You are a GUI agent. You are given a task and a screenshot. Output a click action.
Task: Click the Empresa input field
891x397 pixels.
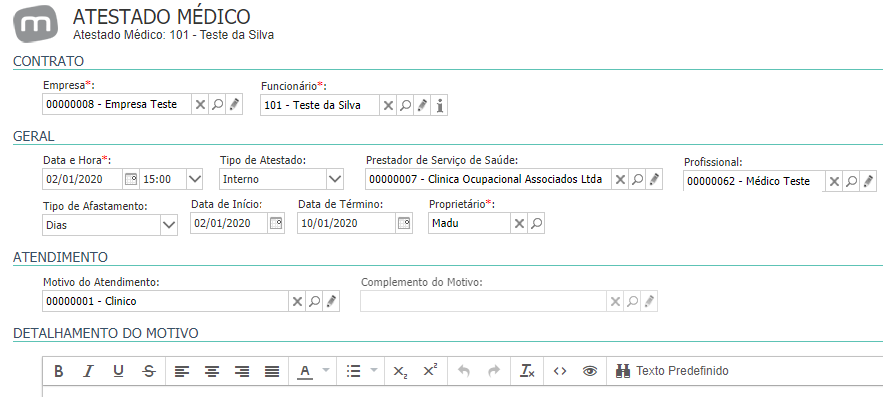117,105
